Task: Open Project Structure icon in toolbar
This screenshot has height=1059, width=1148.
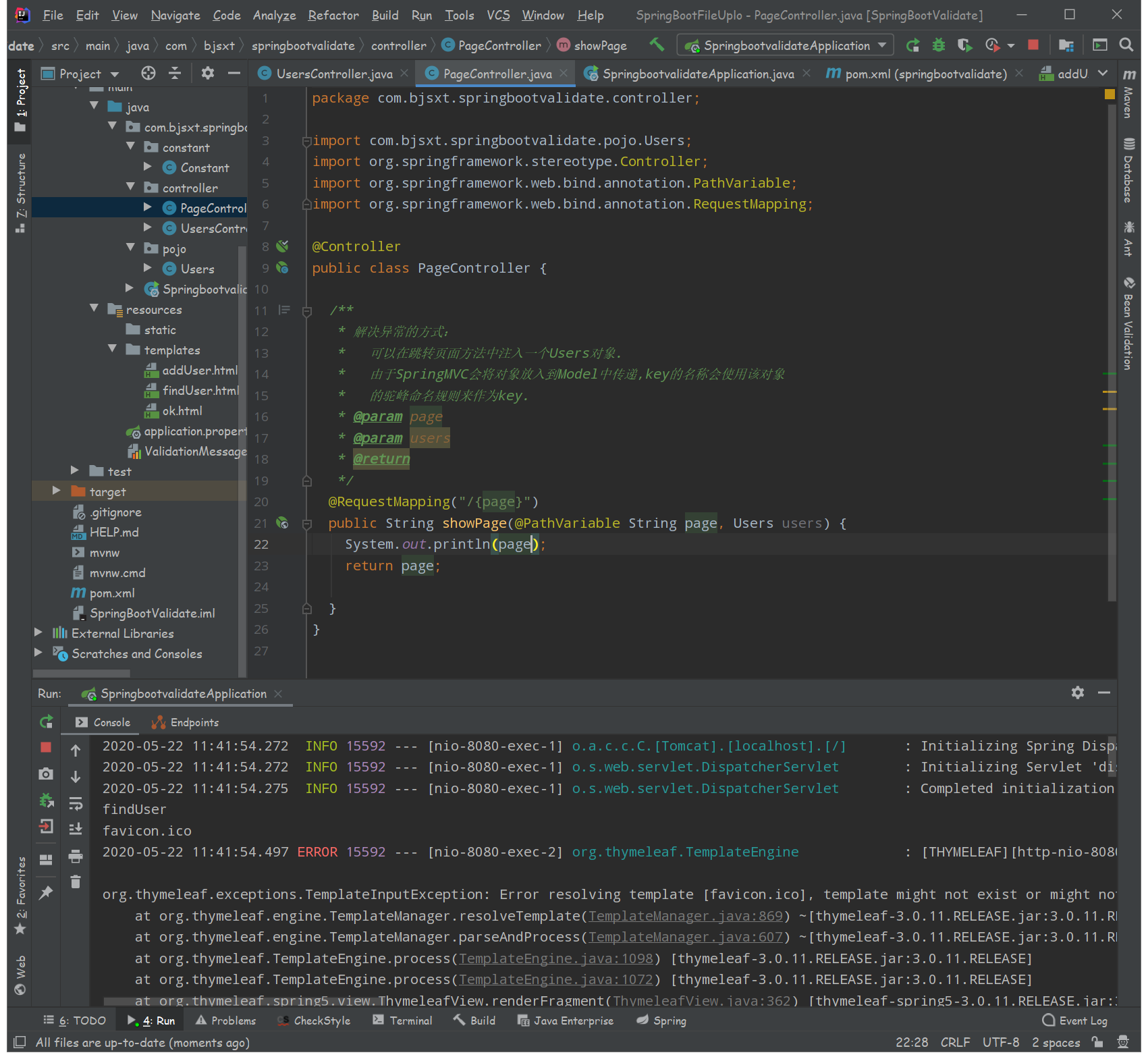Action: point(1066,45)
